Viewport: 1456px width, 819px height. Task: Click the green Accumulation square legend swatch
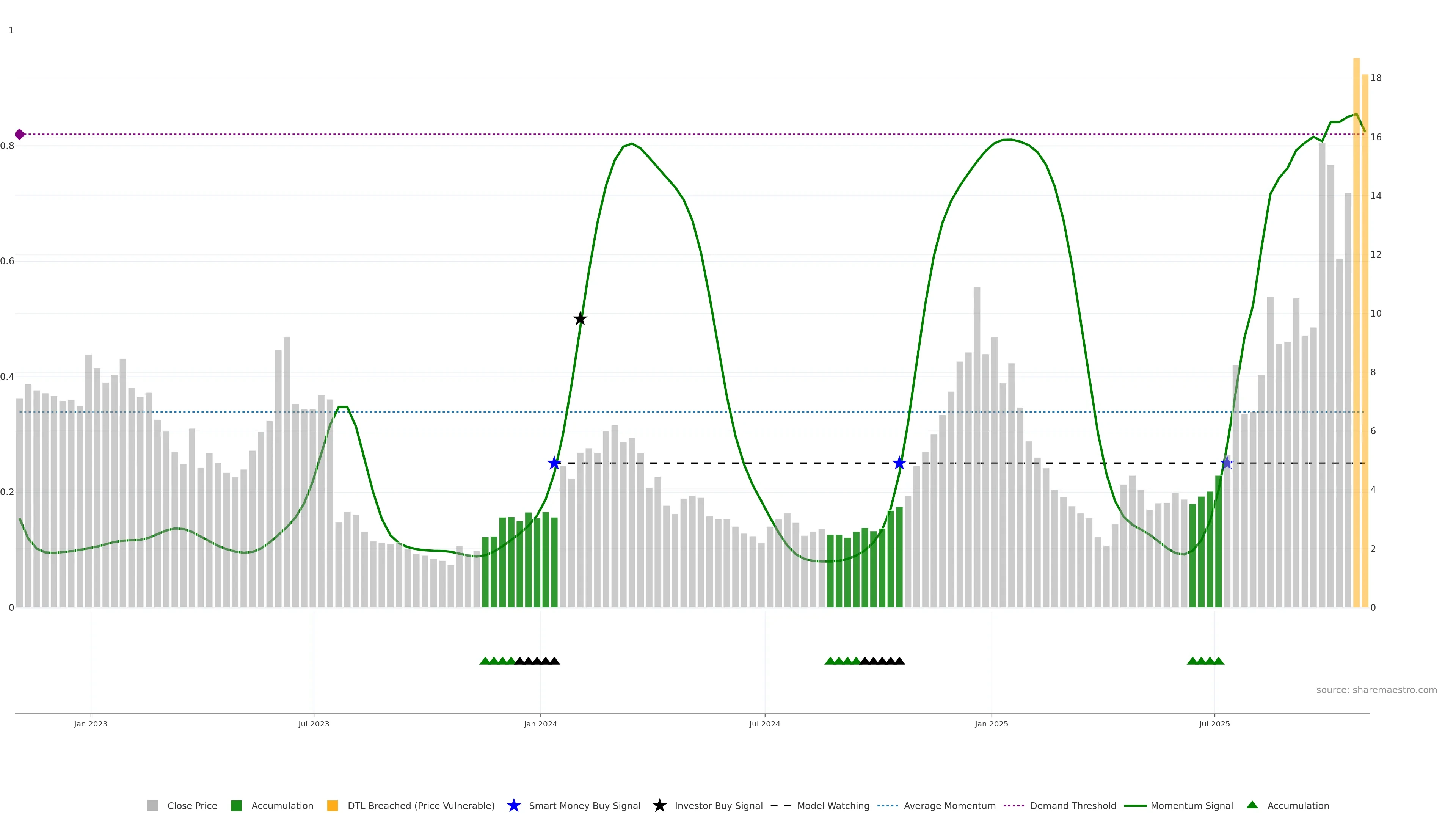coord(237,806)
